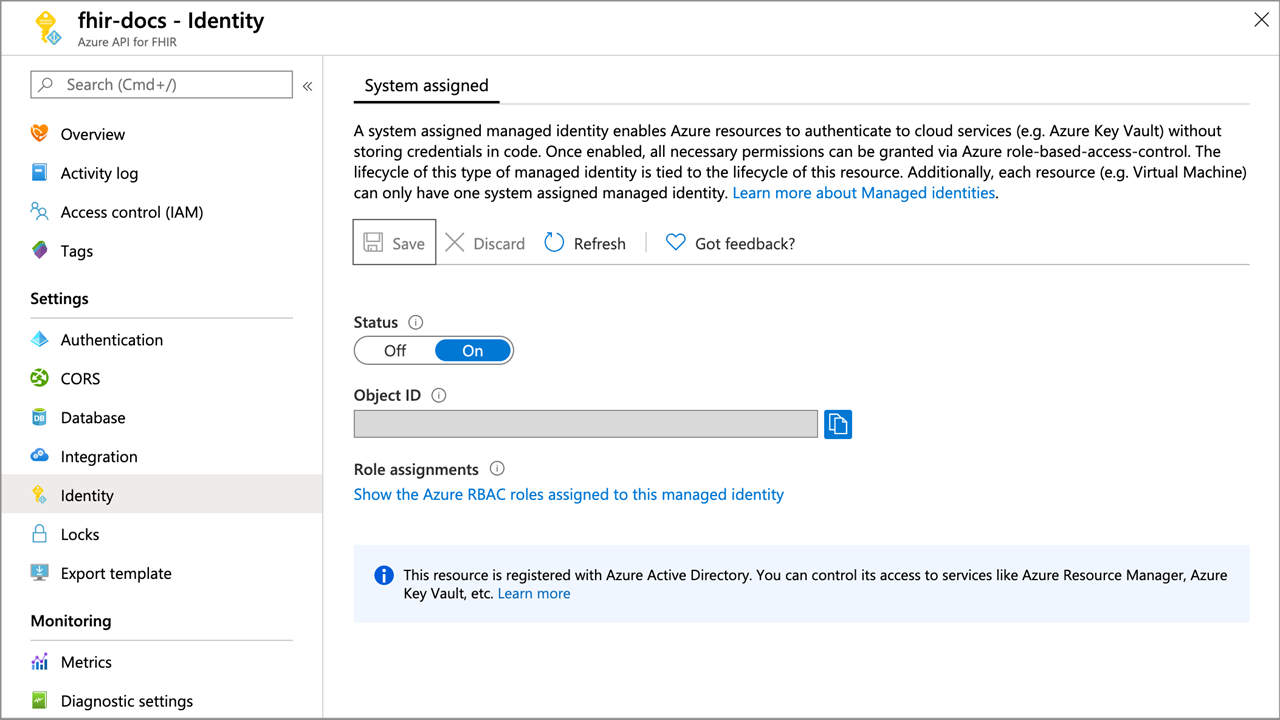Click the CORS icon in sidebar

(40, 379)
